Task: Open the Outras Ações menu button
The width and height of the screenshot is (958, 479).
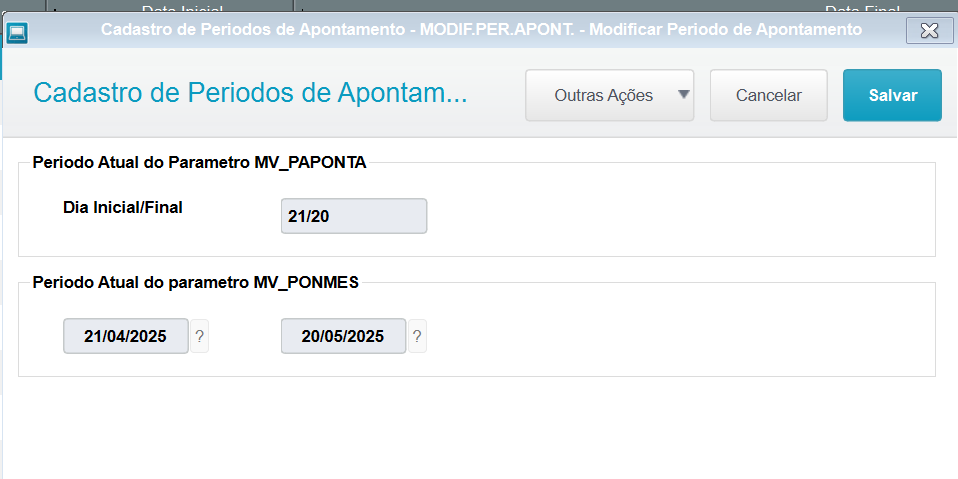Action: [604, 96]
